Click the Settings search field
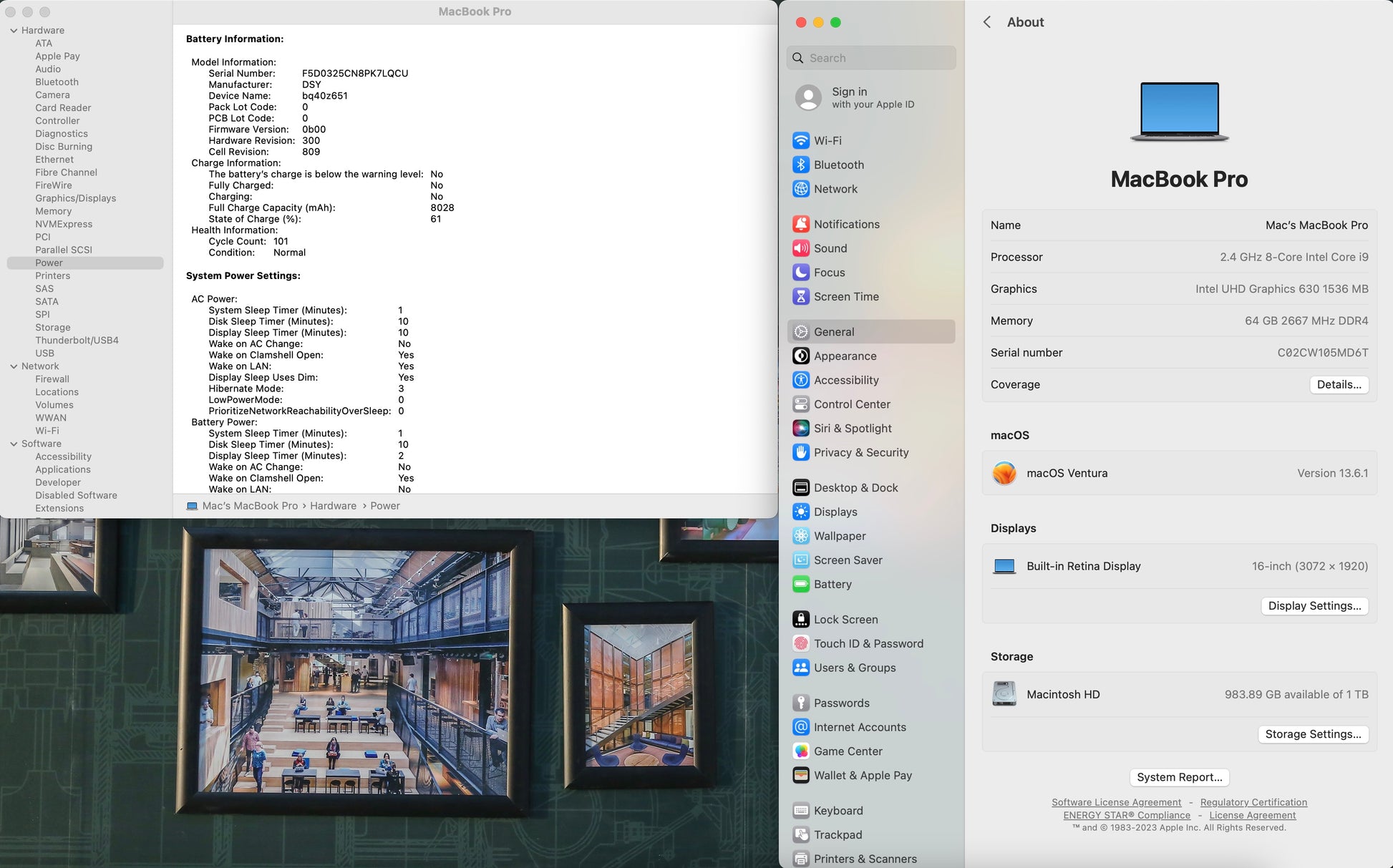The width and height of the screenshot is (1393, 868). click(x=871, y=58)
